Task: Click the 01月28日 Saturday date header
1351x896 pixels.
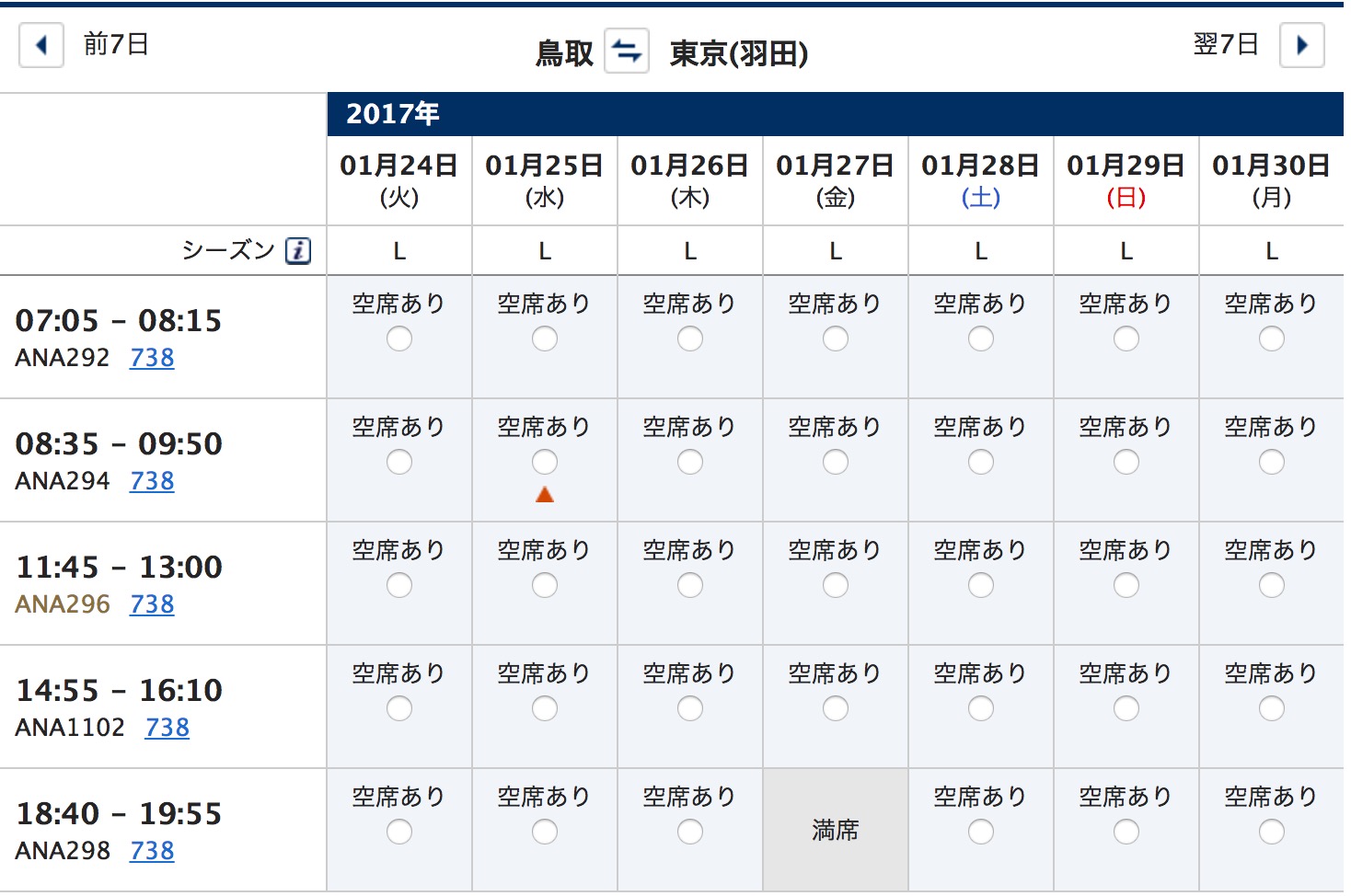Action: point(981,180)
